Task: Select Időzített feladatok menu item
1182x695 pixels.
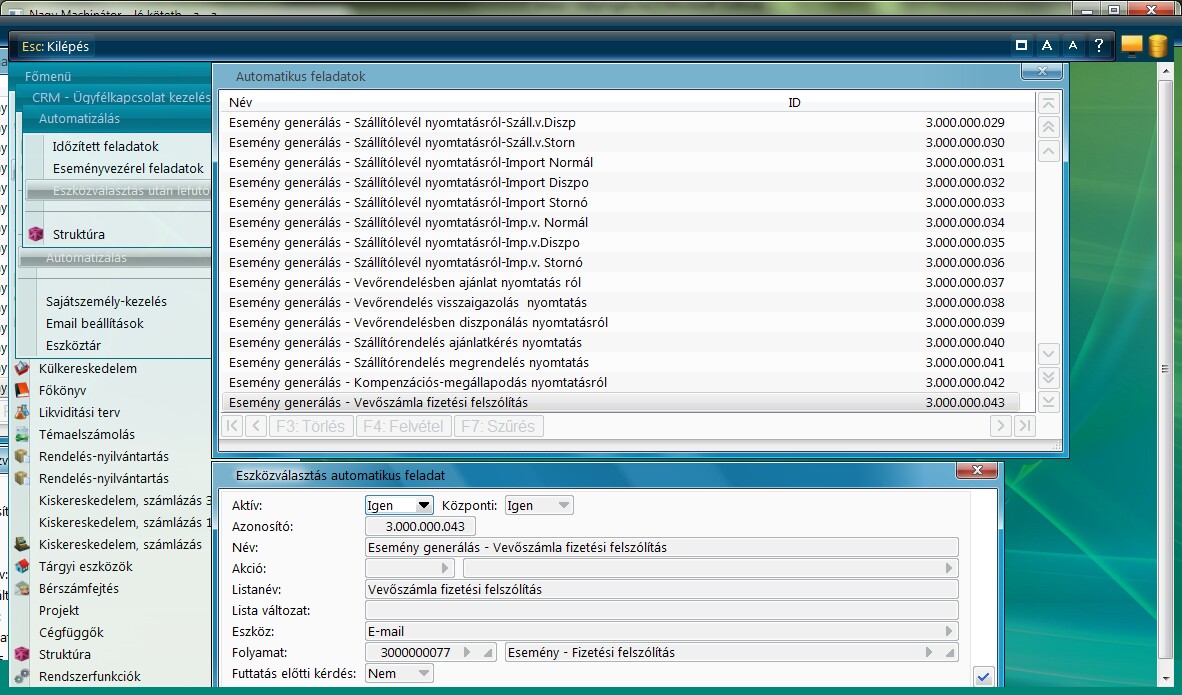Action: (106, 146)
